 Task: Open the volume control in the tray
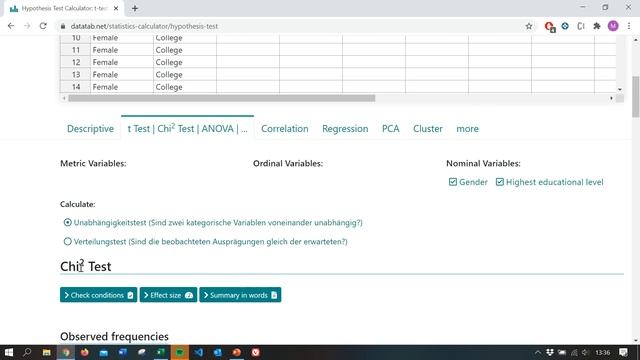585,352
